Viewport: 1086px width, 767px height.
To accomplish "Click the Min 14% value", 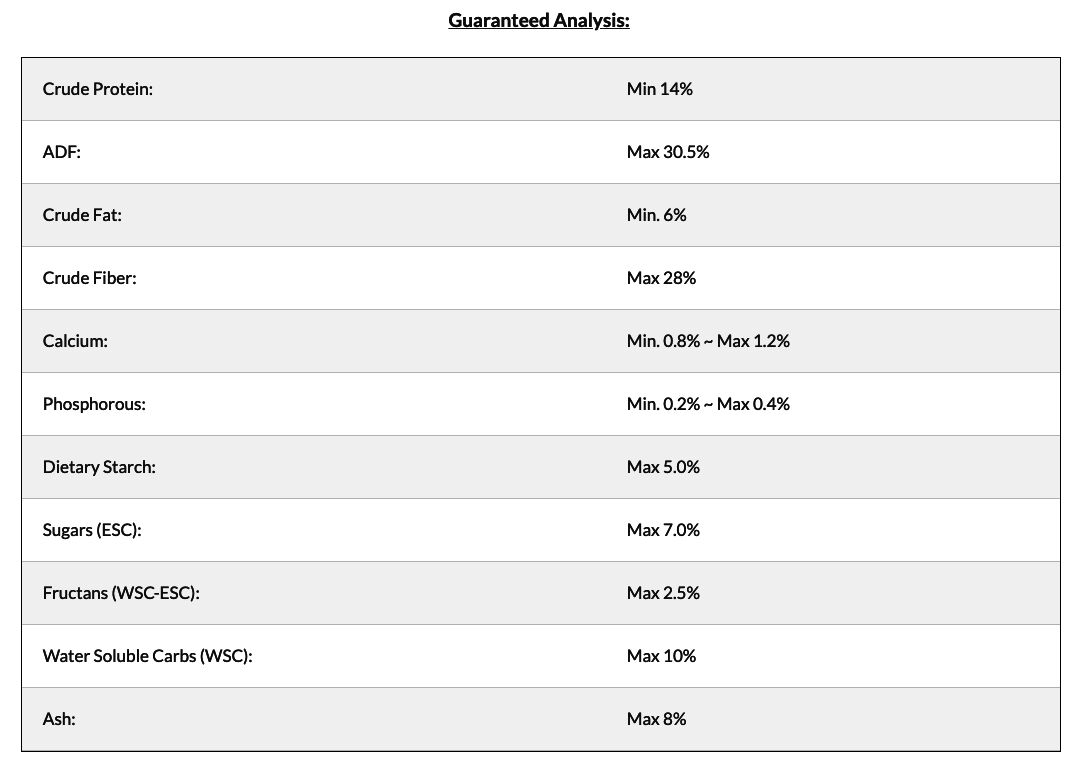I will coord(659,89).
